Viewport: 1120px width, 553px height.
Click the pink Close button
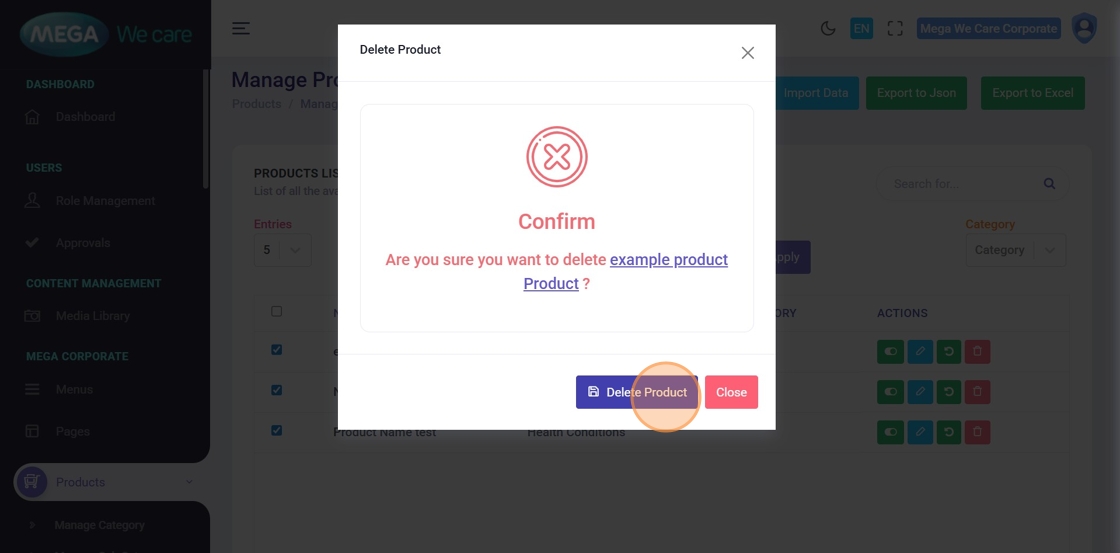pos(731,392)
